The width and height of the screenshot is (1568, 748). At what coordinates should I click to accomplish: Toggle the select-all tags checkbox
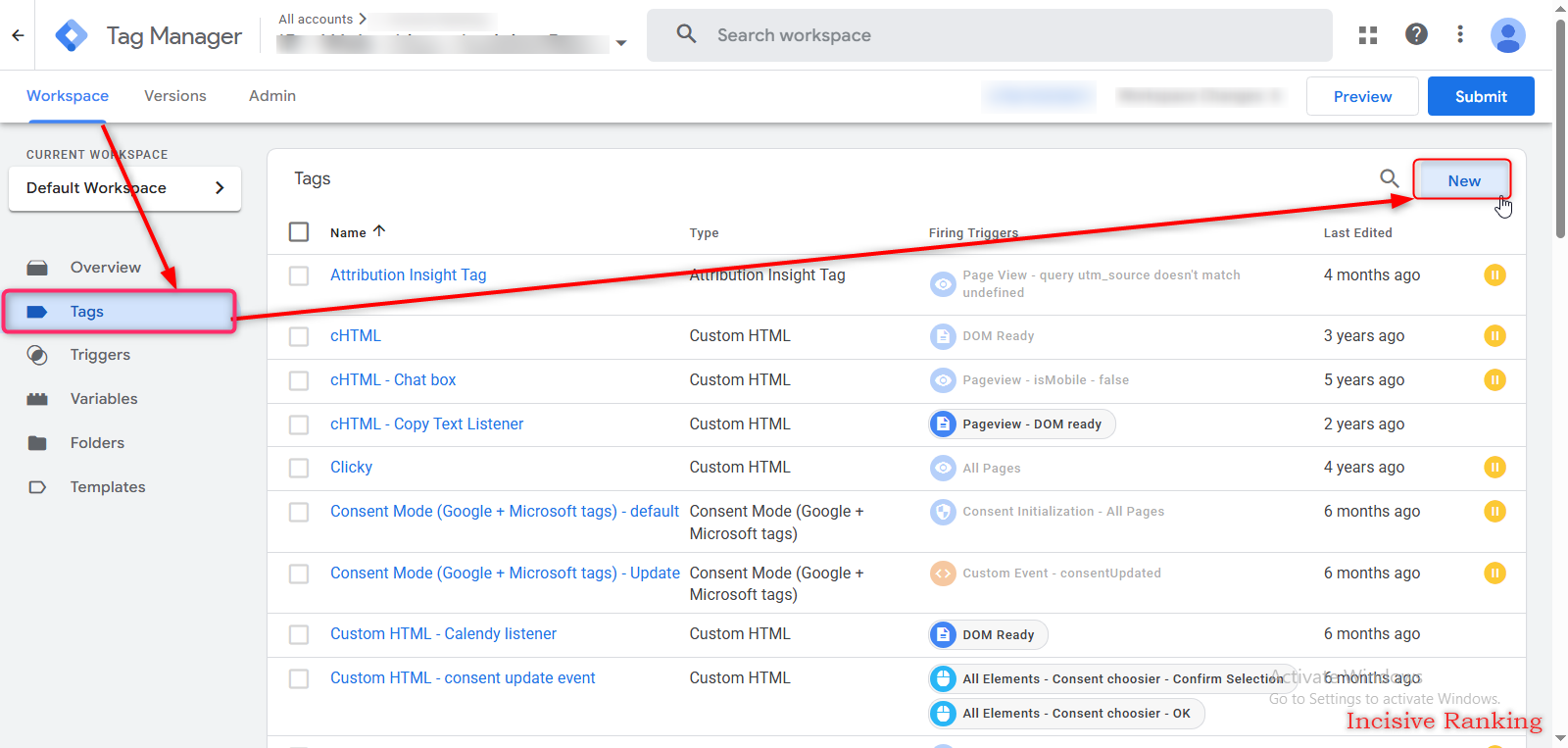click(x=299, y=232)
